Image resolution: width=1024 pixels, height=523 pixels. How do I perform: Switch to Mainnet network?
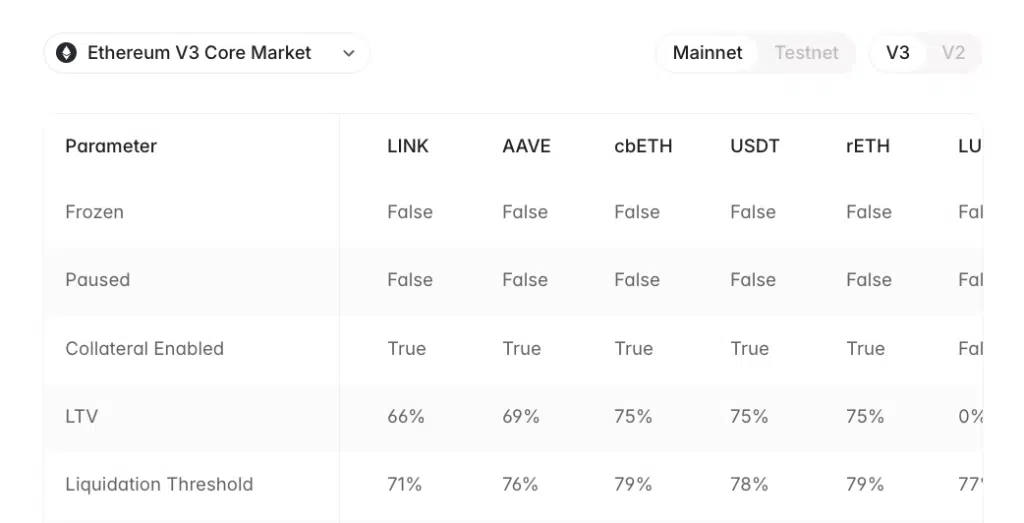coord(707,53)
